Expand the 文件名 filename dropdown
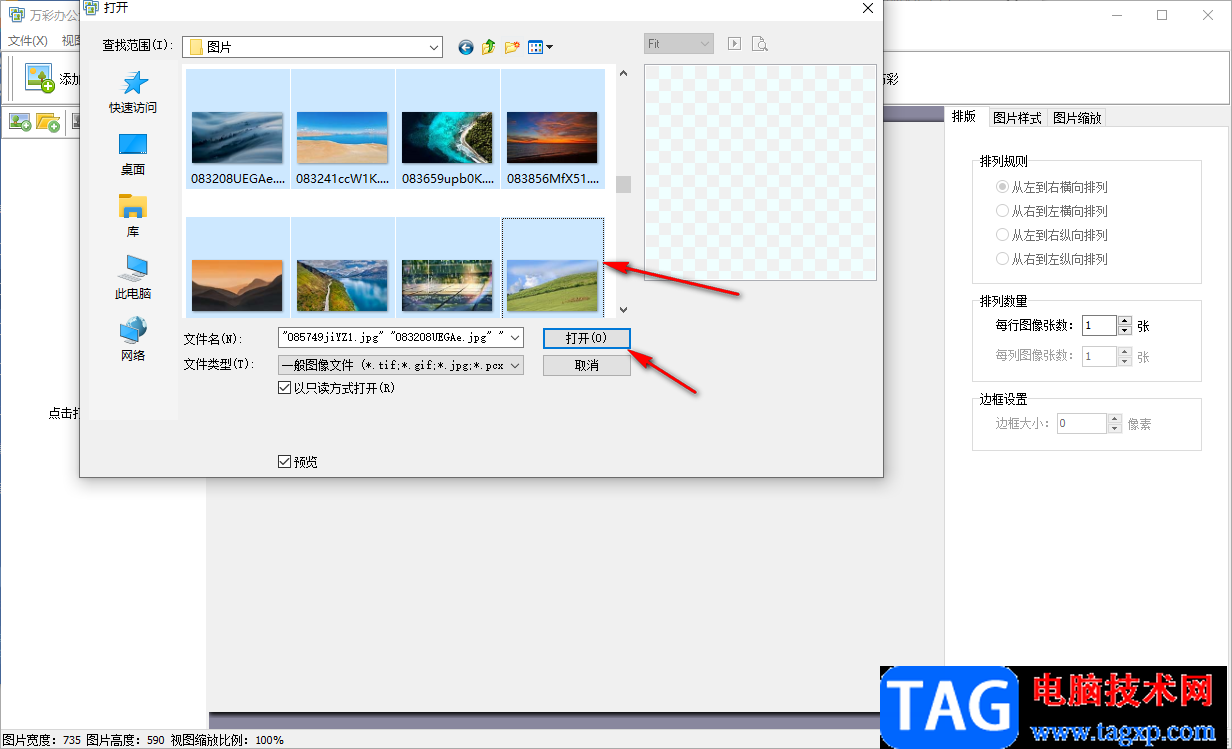Screen dimensions: 1232x749 516,338
